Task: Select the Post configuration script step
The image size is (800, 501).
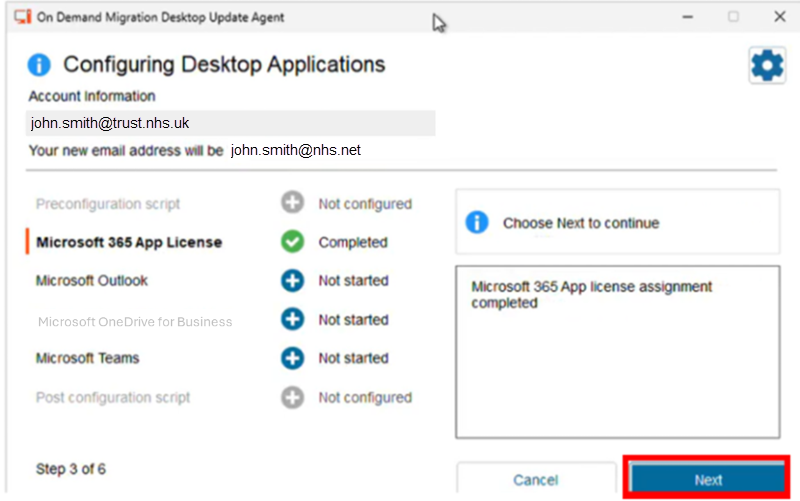Action: pos(113,397)
